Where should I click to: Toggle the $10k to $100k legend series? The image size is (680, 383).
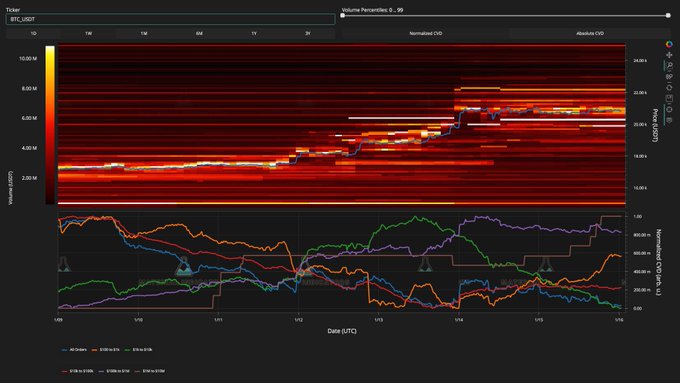(x=77, y=371)
